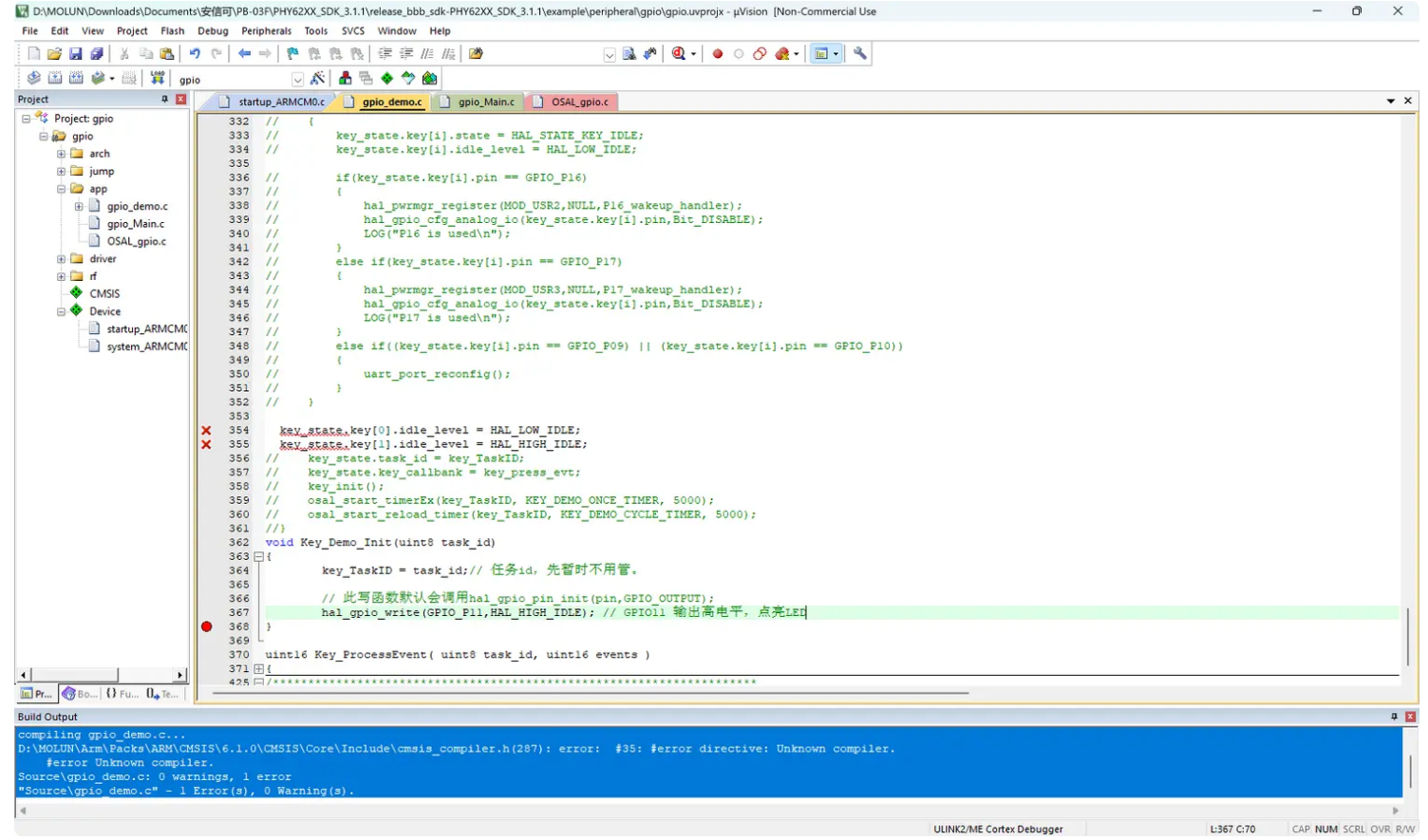This screenshot has width=1428, height=840.
Task: Open a file with folder icon
Action: click(x=54, y=54)
